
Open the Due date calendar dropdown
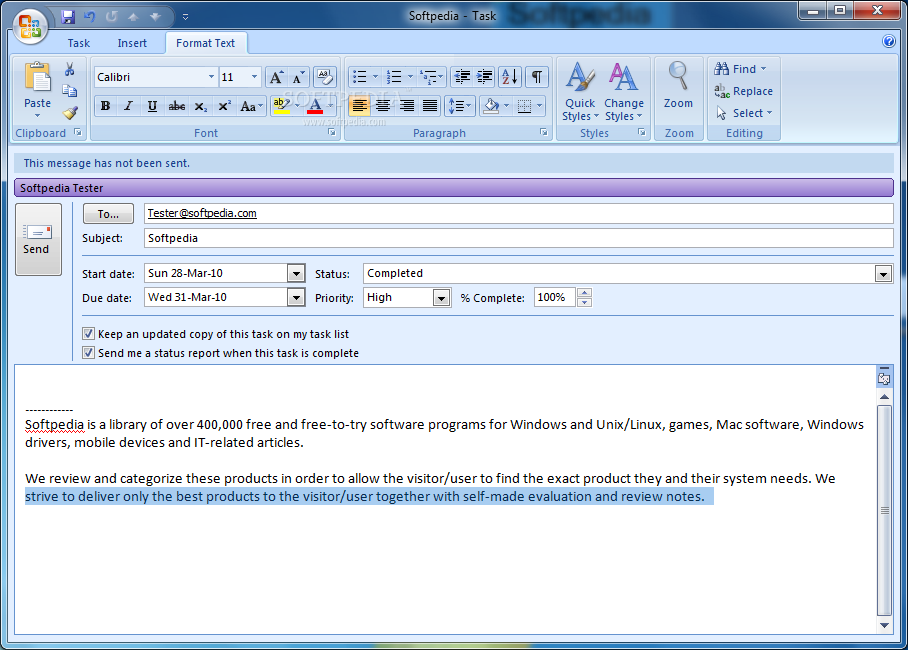tap(296, 298)
